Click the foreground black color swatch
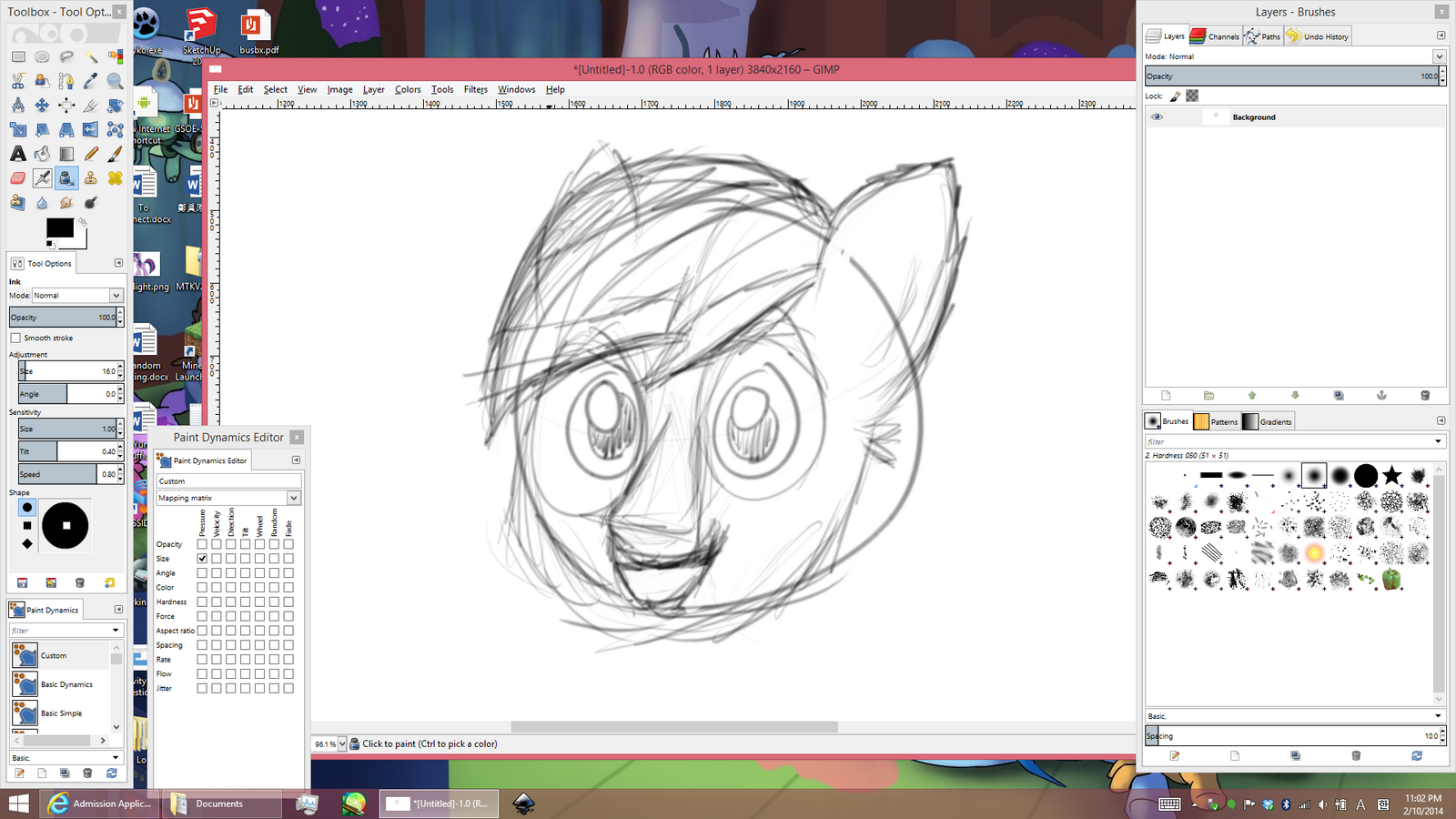The image size is (1456, 819). pyautogui.click(x=59, y=227)
